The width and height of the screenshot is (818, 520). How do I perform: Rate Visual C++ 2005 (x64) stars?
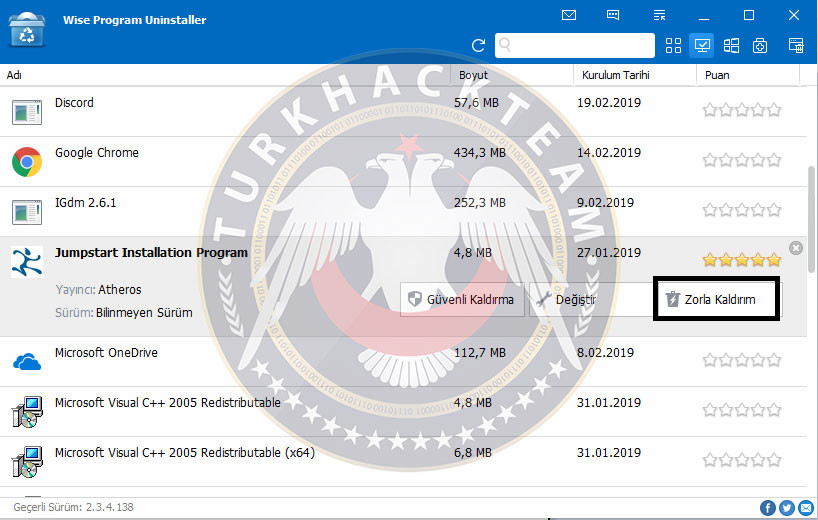click(x=741, y=459)
